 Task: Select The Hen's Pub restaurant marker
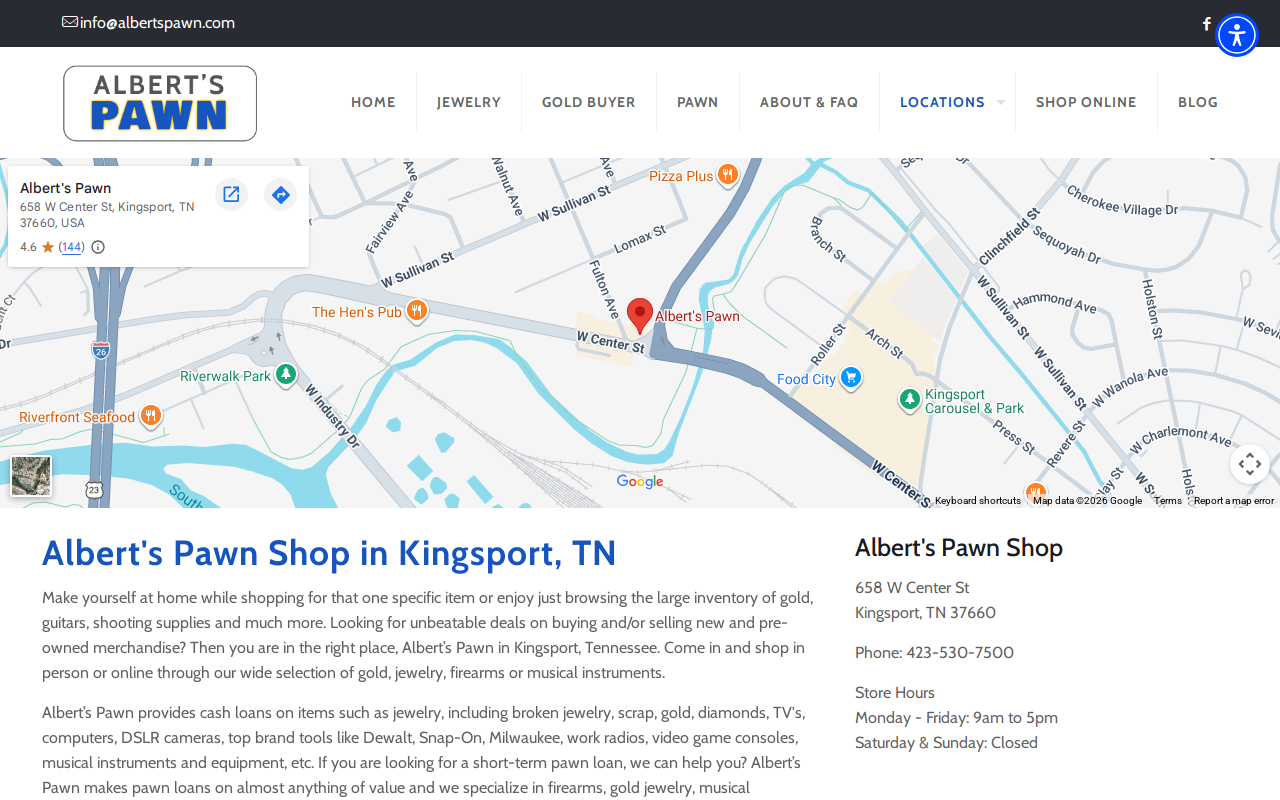click(x=416, y=311)
